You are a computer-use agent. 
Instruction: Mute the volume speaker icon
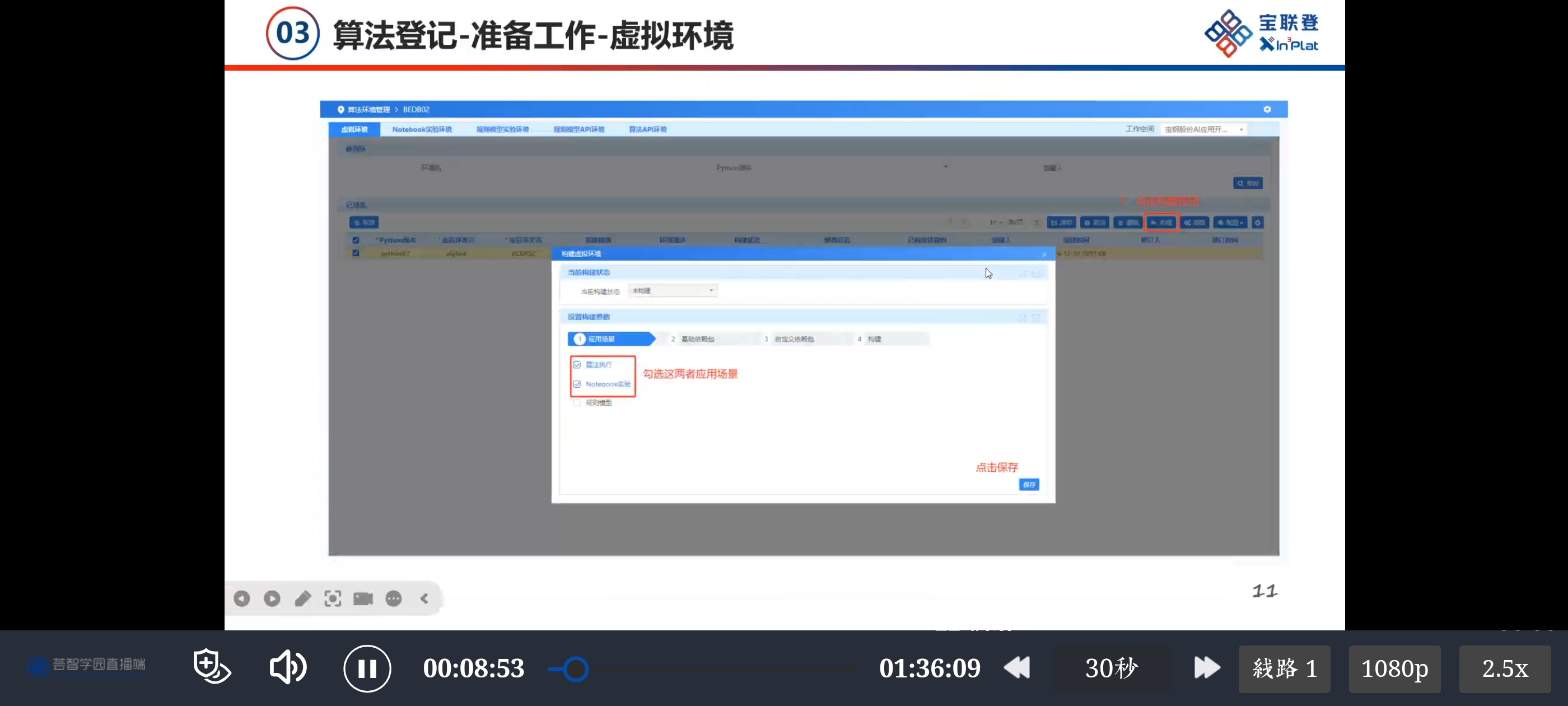287,667
